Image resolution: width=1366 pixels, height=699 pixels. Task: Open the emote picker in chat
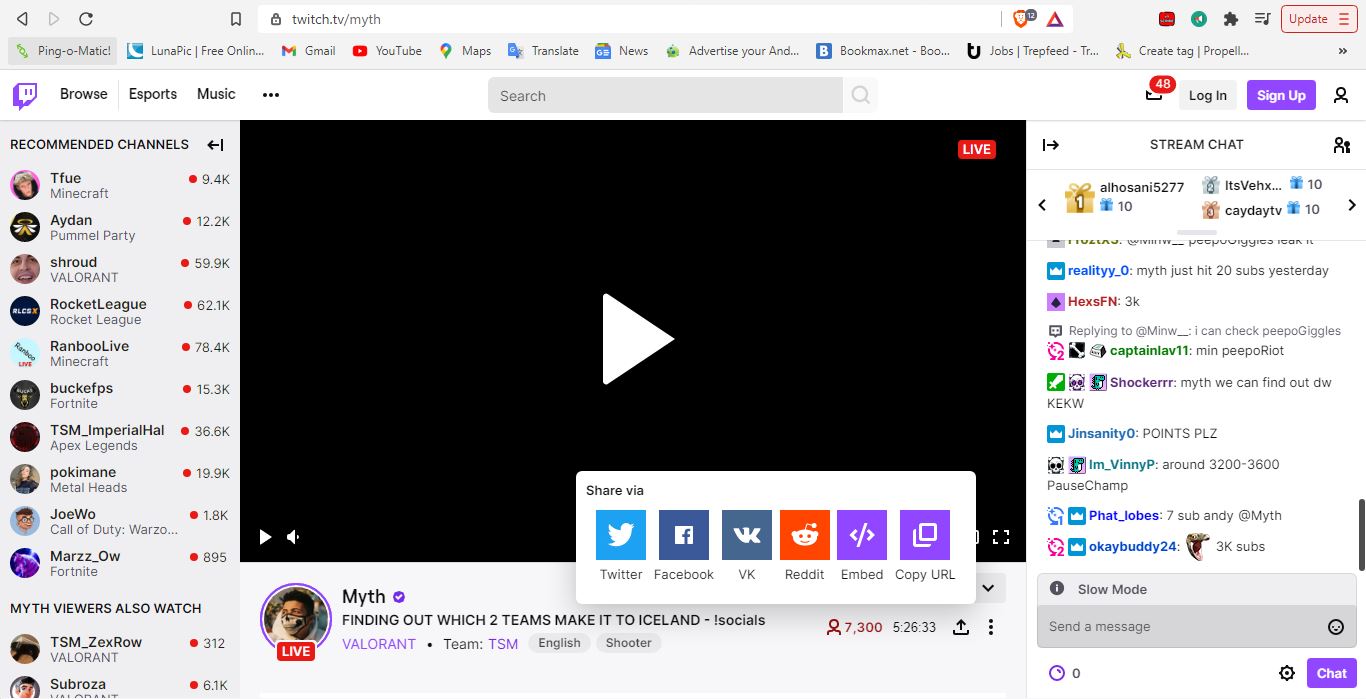pyautogui.click(x=1335, y=627)
